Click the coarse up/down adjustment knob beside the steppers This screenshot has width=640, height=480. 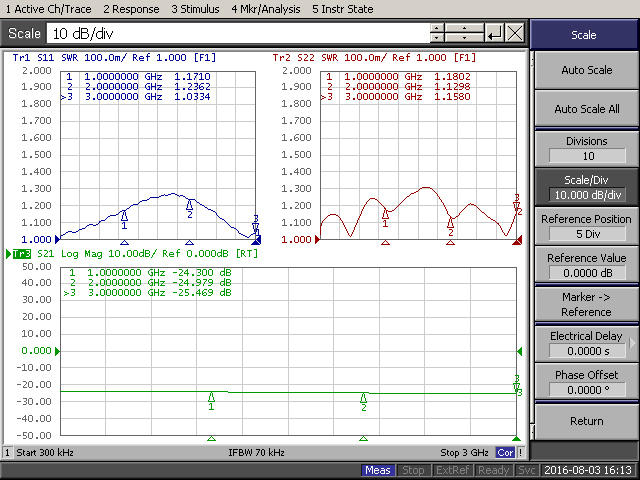tap(464, 33)
